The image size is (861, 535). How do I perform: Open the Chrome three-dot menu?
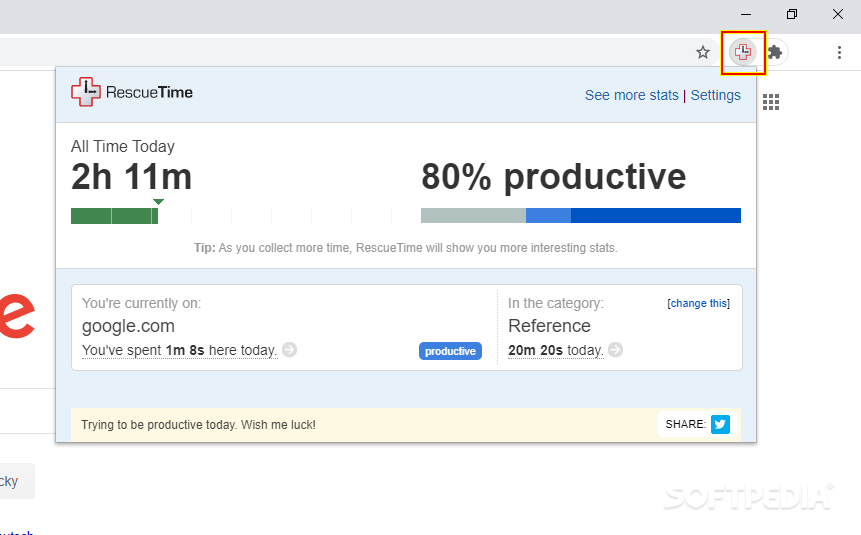[839, 52]
